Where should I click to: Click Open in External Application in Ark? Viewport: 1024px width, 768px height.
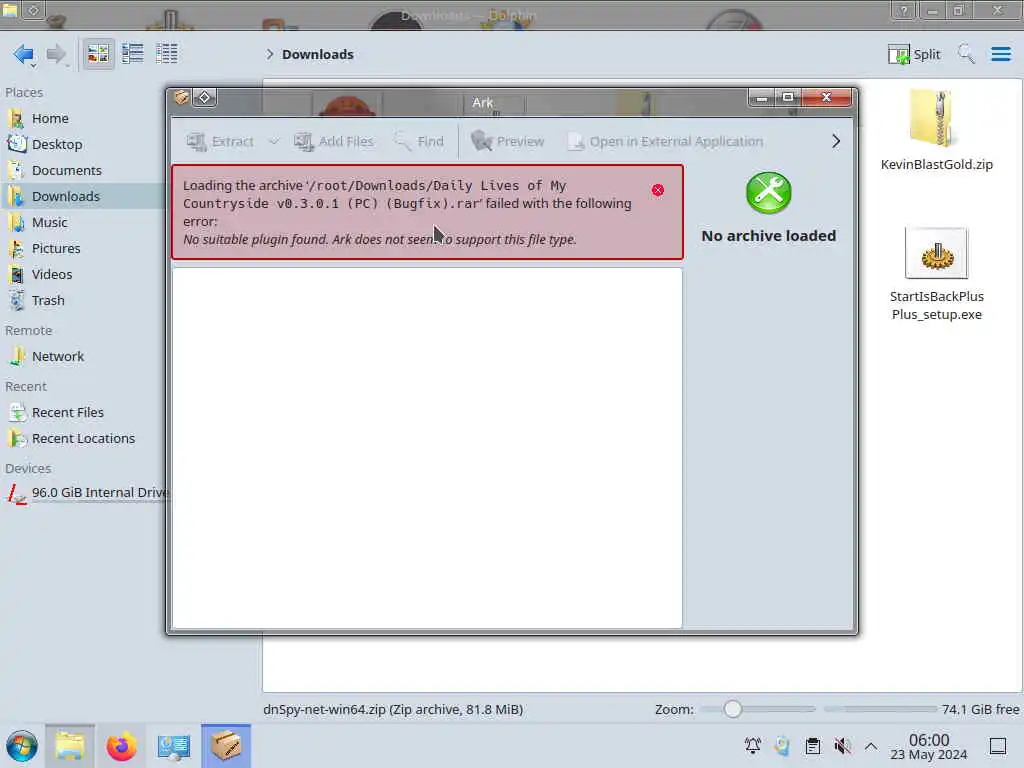665,141
